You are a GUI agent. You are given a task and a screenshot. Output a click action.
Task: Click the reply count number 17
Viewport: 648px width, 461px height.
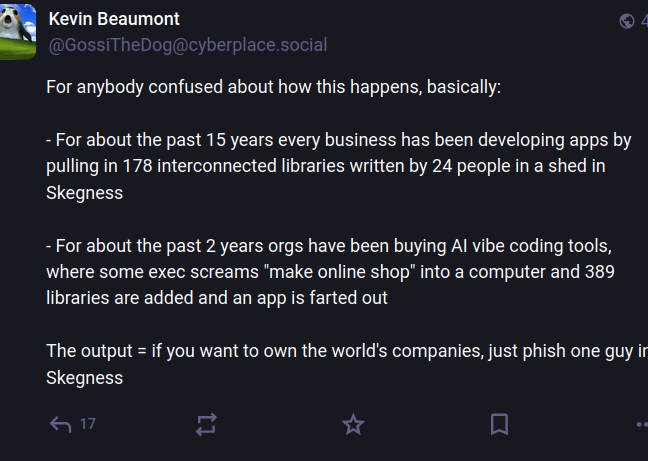(88, 424)
